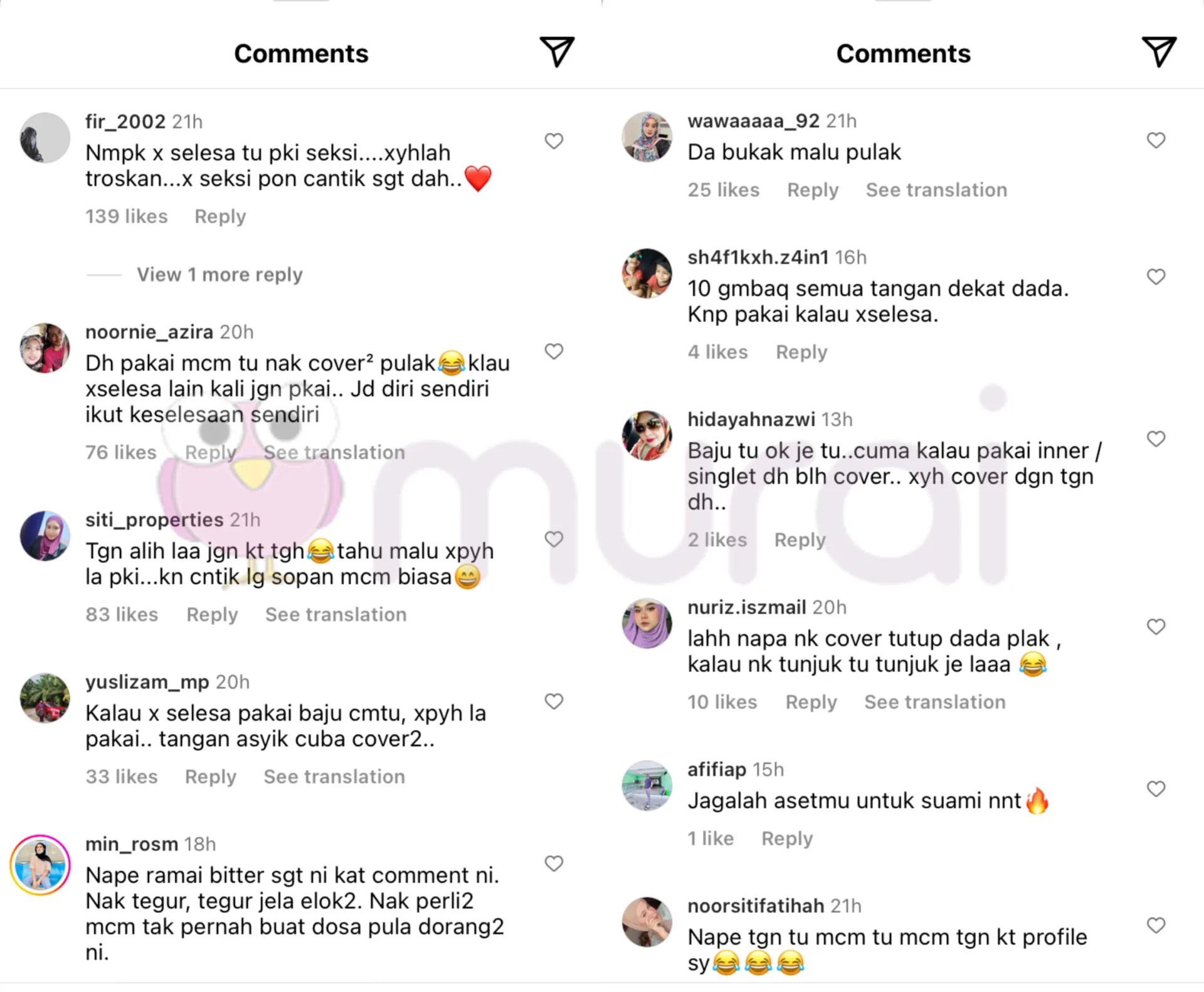
Task: Heart hidayahnazwi's comment
Action: point(1156,438)
